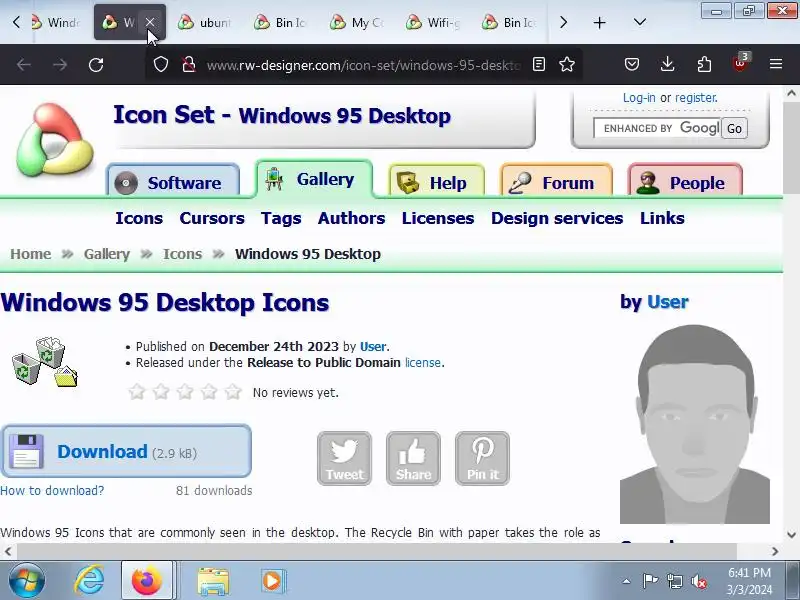Open the Tags submenu link
This screenshot has height=600, width=800.
click(281, 218)
